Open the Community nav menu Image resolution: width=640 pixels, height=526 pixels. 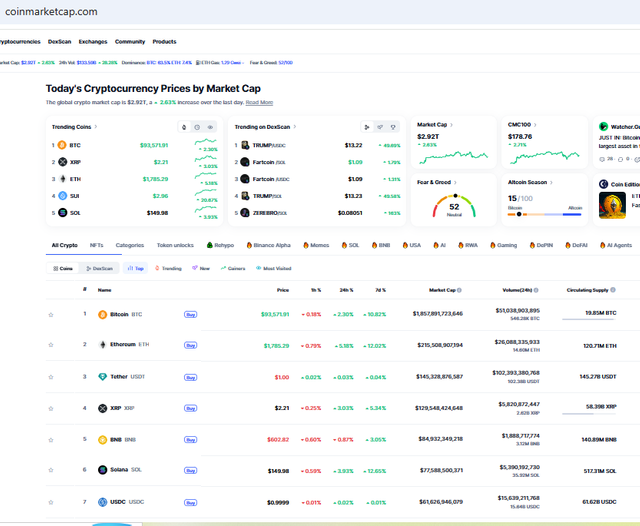pos(130,42)
